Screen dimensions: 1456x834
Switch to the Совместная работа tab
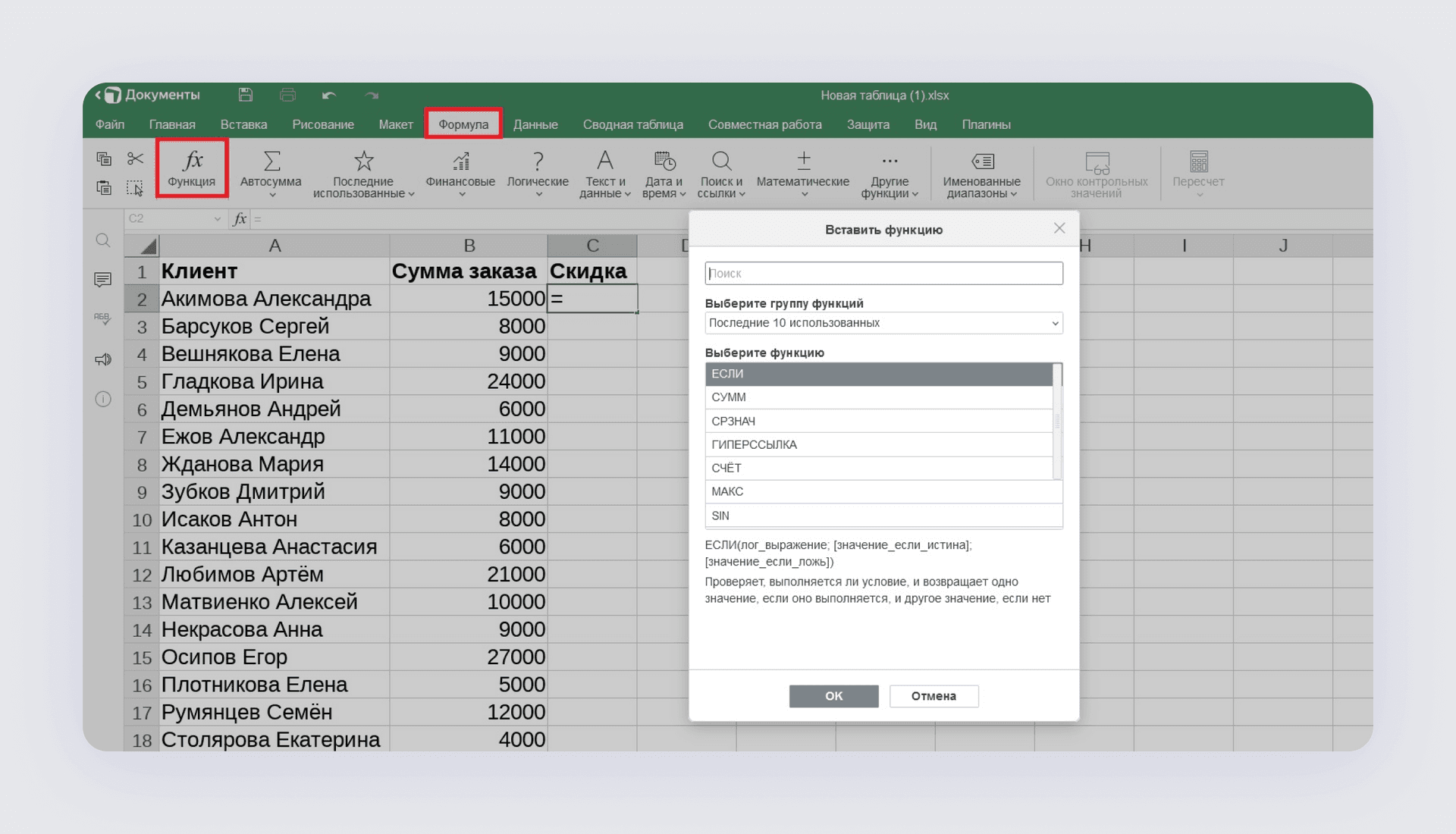tap(764, 124)
